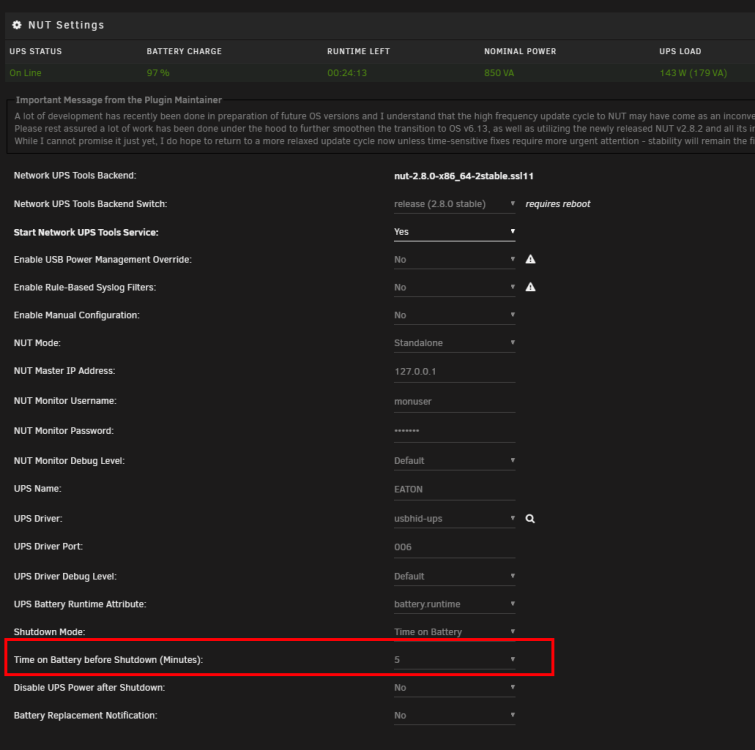Click the 850 VA nominal power value

499,73
